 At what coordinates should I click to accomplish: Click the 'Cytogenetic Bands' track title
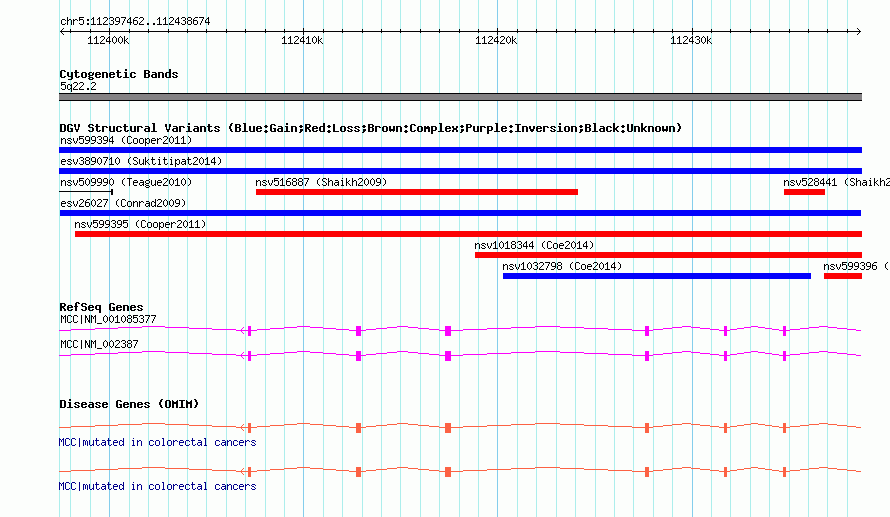click(119, 74)
